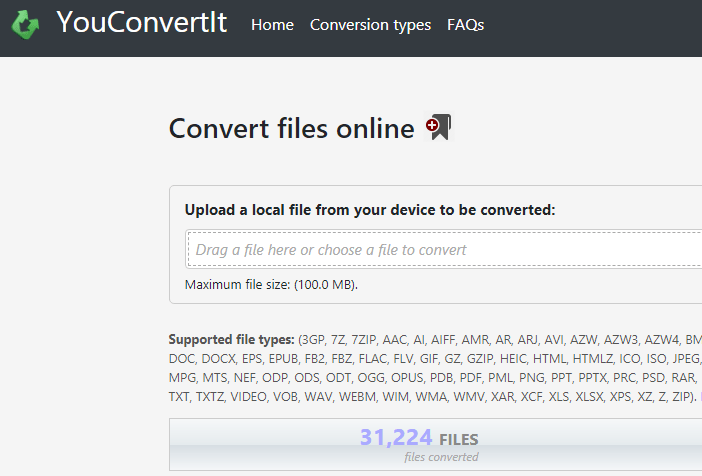Click the 31,224 files counter
The width and height of the screenshot is (702, 476).
coord(419,437)
